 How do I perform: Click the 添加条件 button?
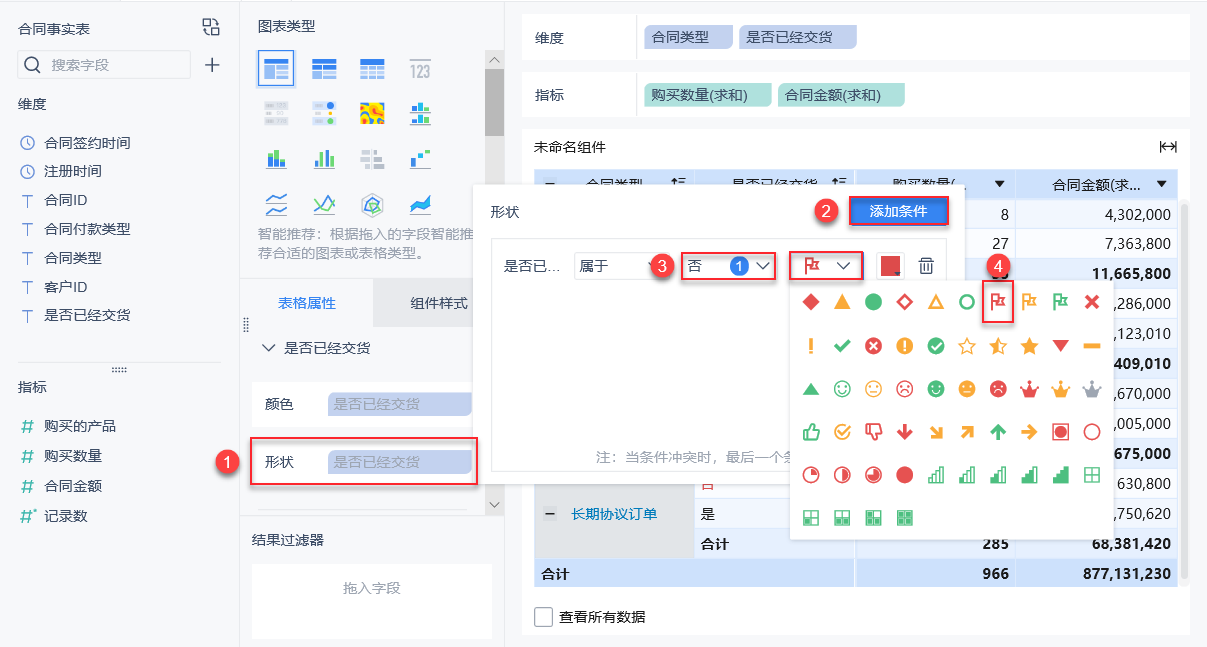(898, 211)
